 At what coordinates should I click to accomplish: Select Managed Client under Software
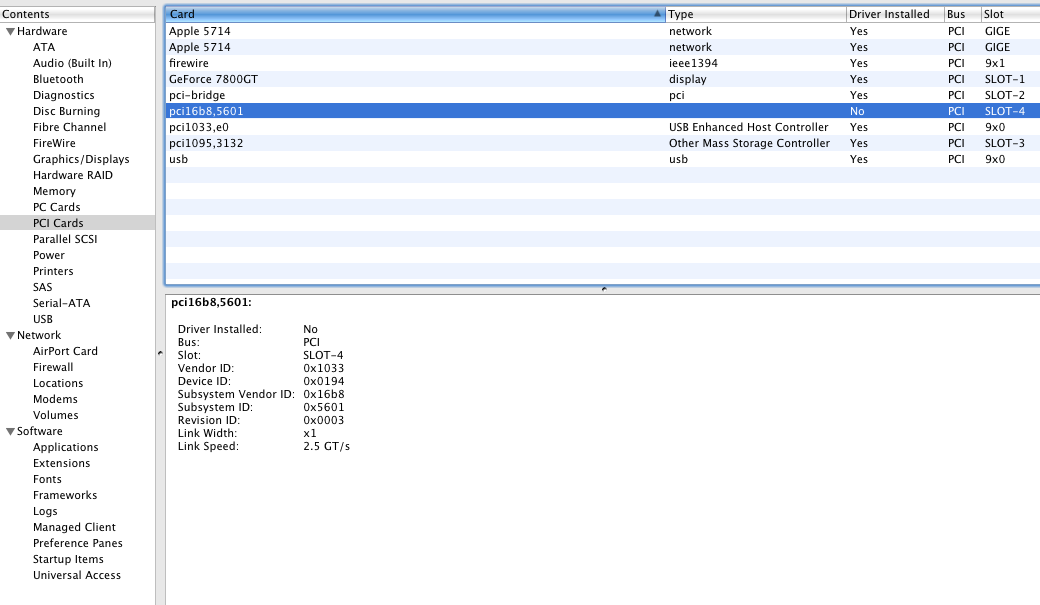74,527
